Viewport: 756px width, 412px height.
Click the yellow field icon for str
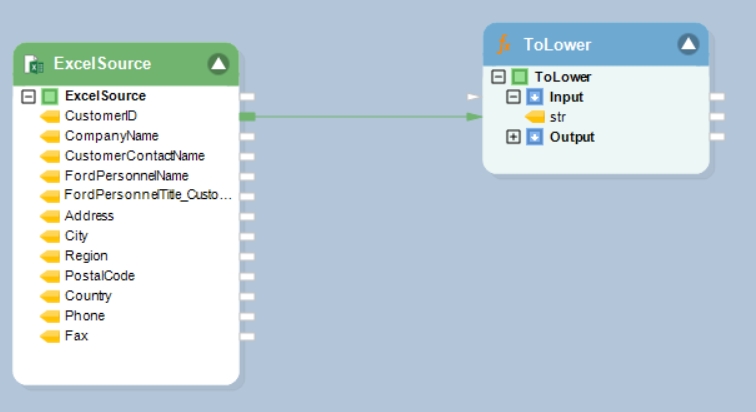pyautogui.click(x=535, y=117)
